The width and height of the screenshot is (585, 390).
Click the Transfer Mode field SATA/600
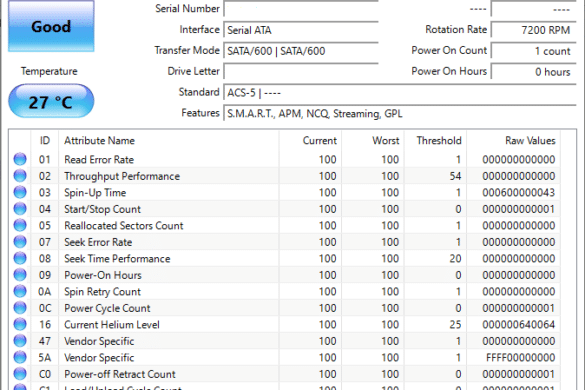301,51
